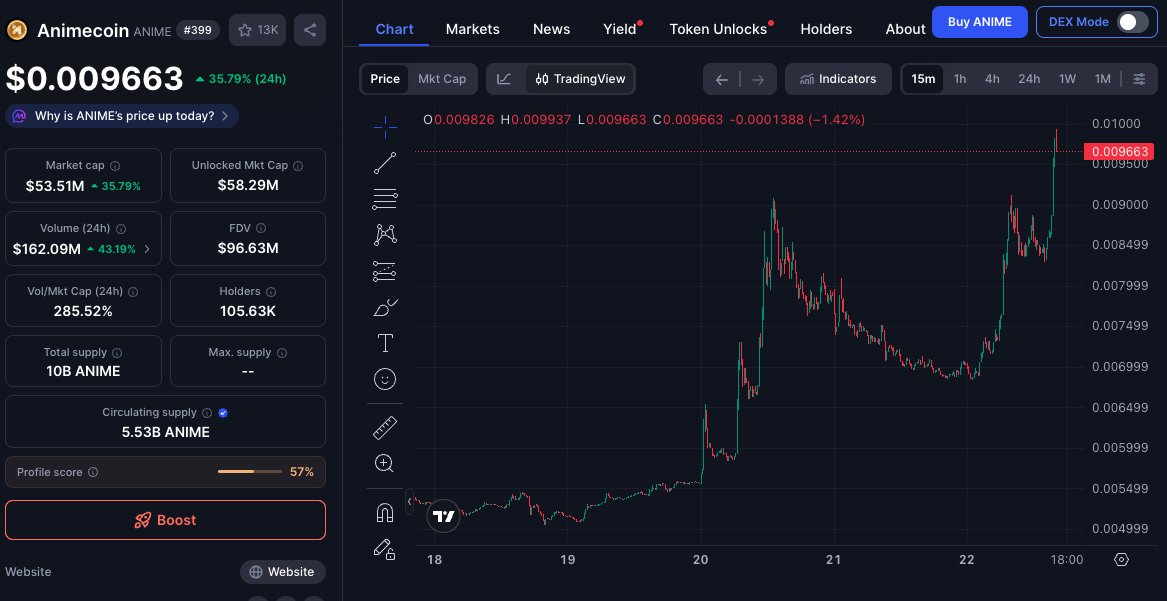Image resolution: width=1167 pixels, height=601 pixels.
Task: Open chart settings gear at bottom right
Action: [x=1122, y=559]
